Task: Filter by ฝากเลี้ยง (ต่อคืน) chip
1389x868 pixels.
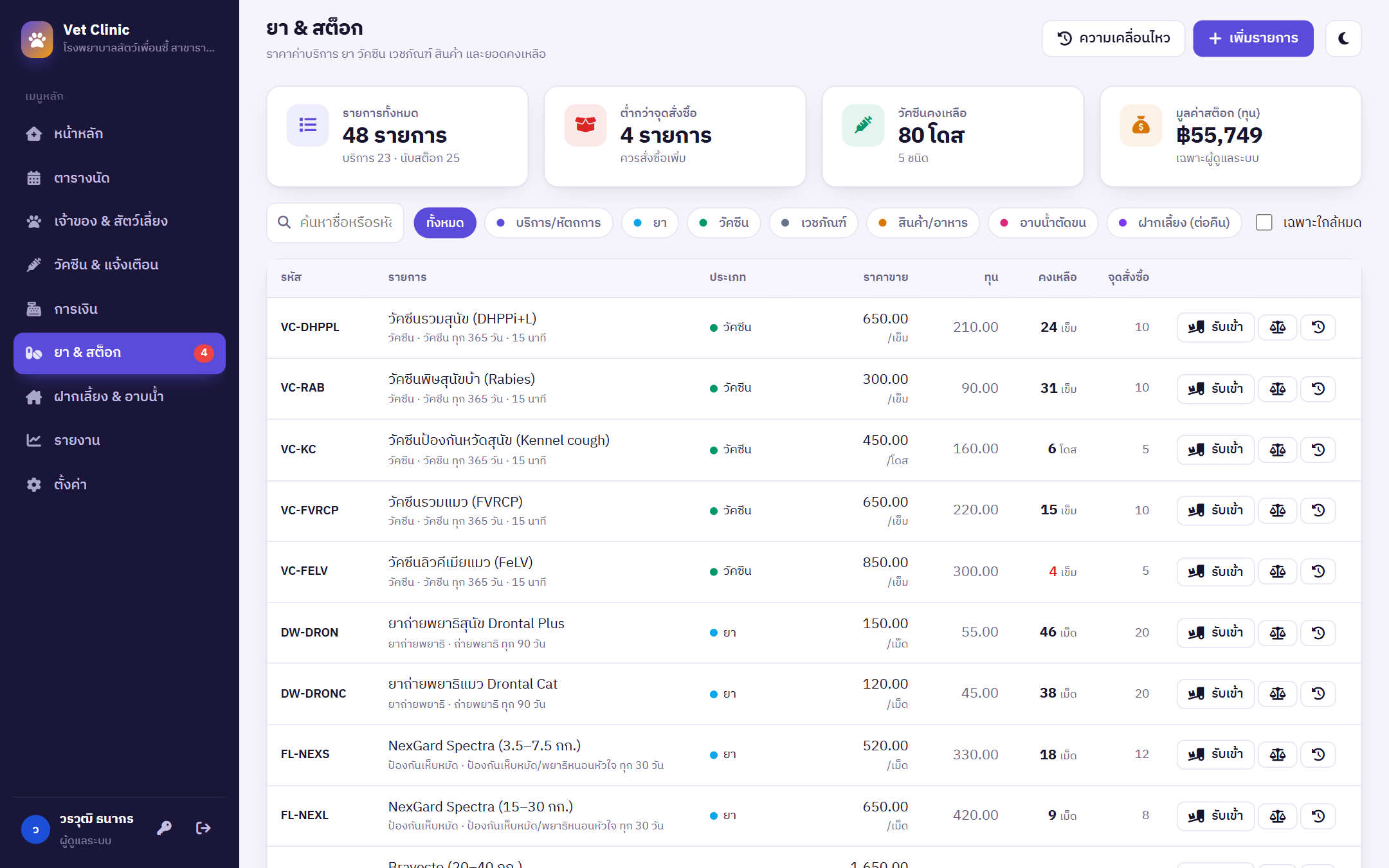Action: (1174, 222)
